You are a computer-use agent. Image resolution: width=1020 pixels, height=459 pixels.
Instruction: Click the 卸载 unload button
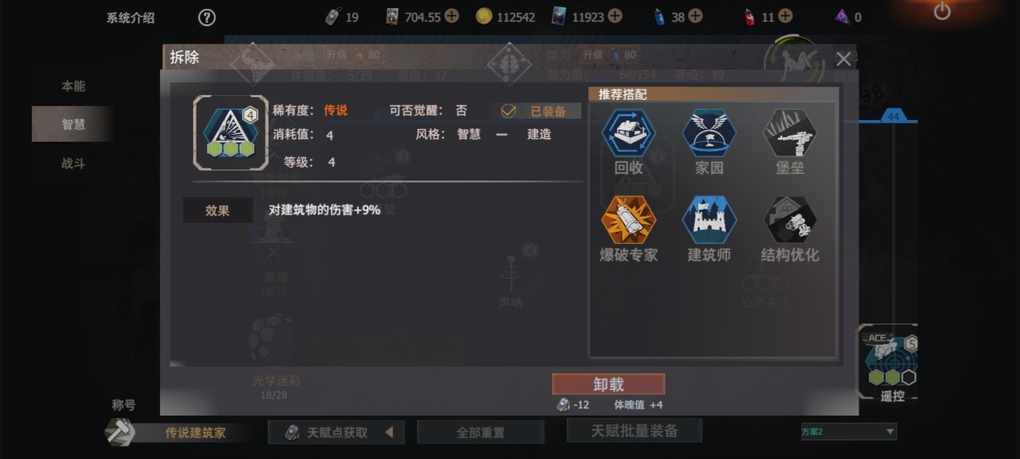tap(608, 384)
